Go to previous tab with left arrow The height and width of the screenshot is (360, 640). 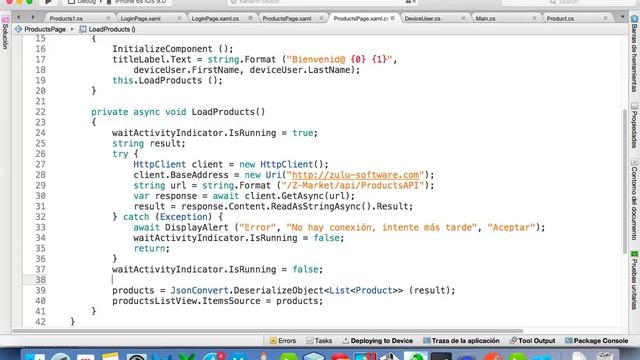[x=18, y=17]
